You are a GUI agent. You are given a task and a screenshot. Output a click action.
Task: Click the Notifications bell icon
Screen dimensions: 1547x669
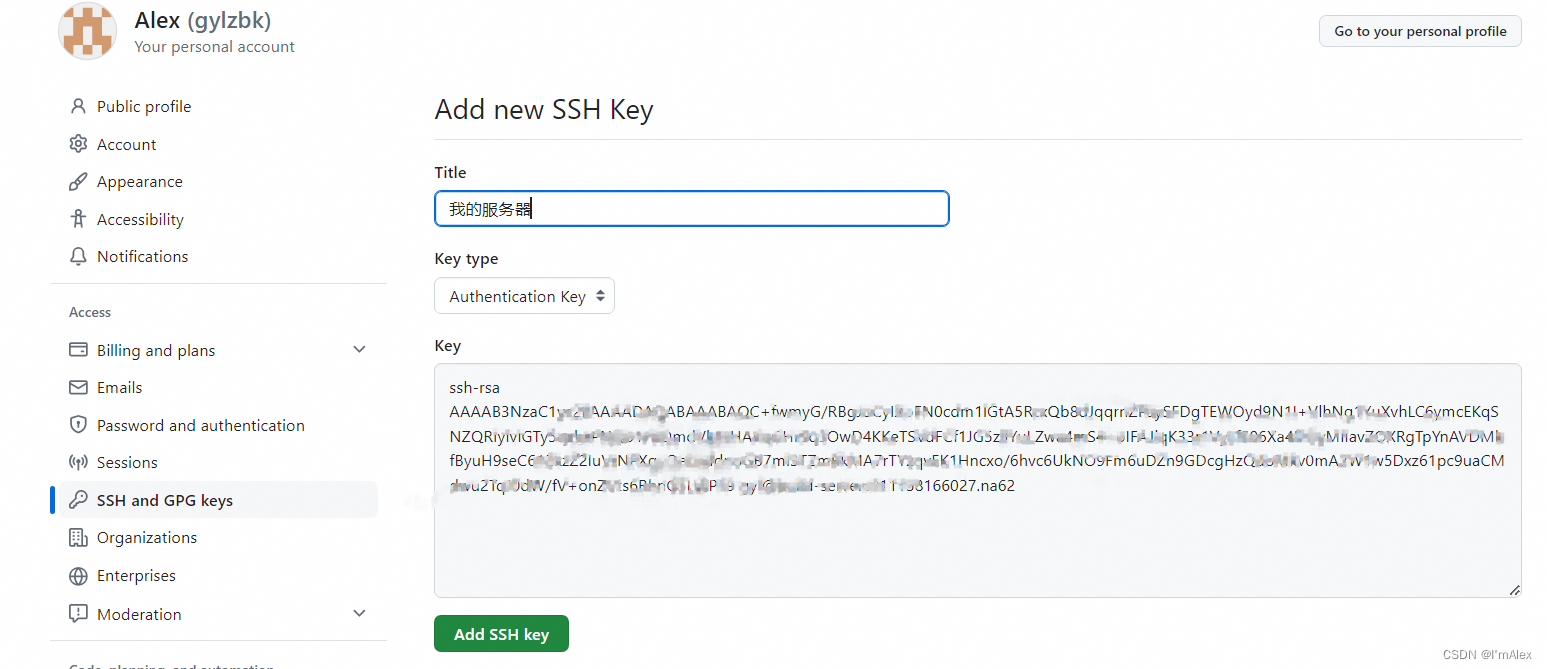pos(78,256)
